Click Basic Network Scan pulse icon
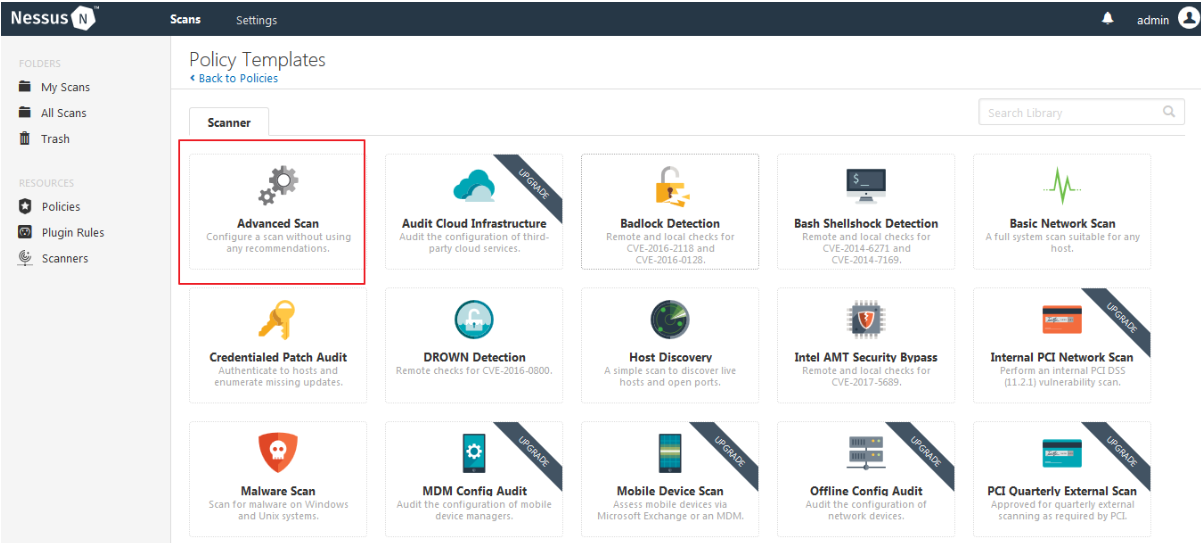 click(1061, 186)
